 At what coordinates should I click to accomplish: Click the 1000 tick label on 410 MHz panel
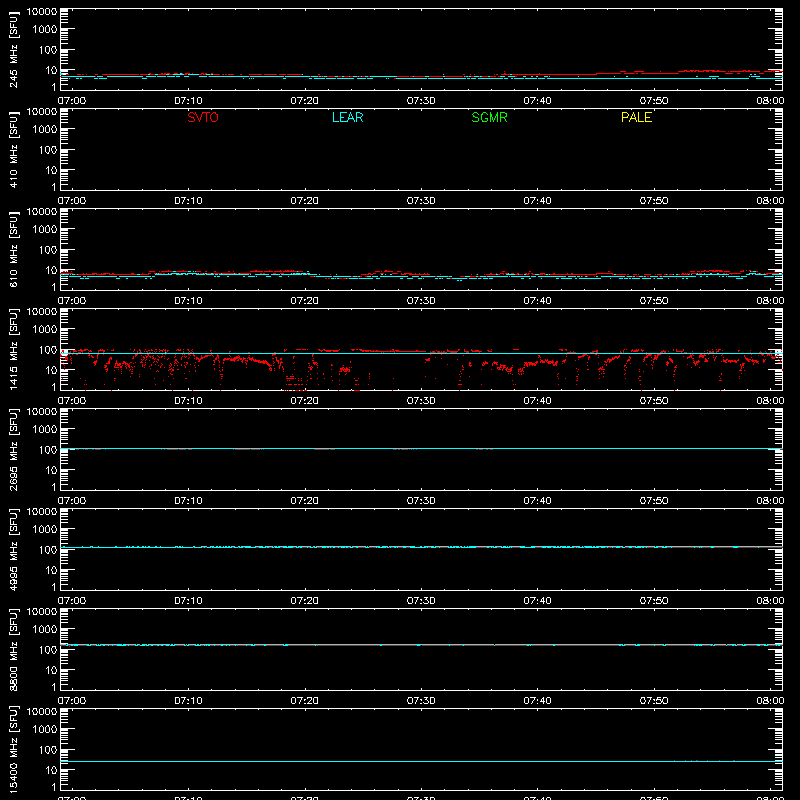pos(45,130)
